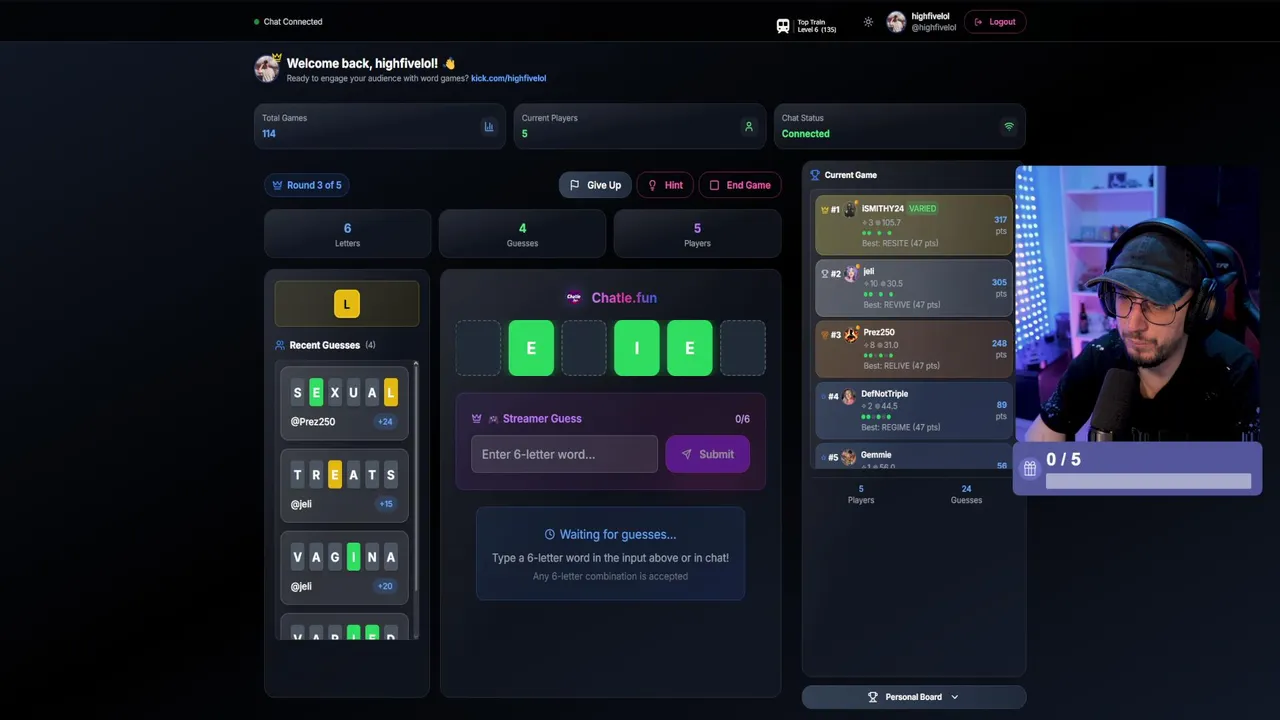Click the first green E tile

tap(531, 348)
